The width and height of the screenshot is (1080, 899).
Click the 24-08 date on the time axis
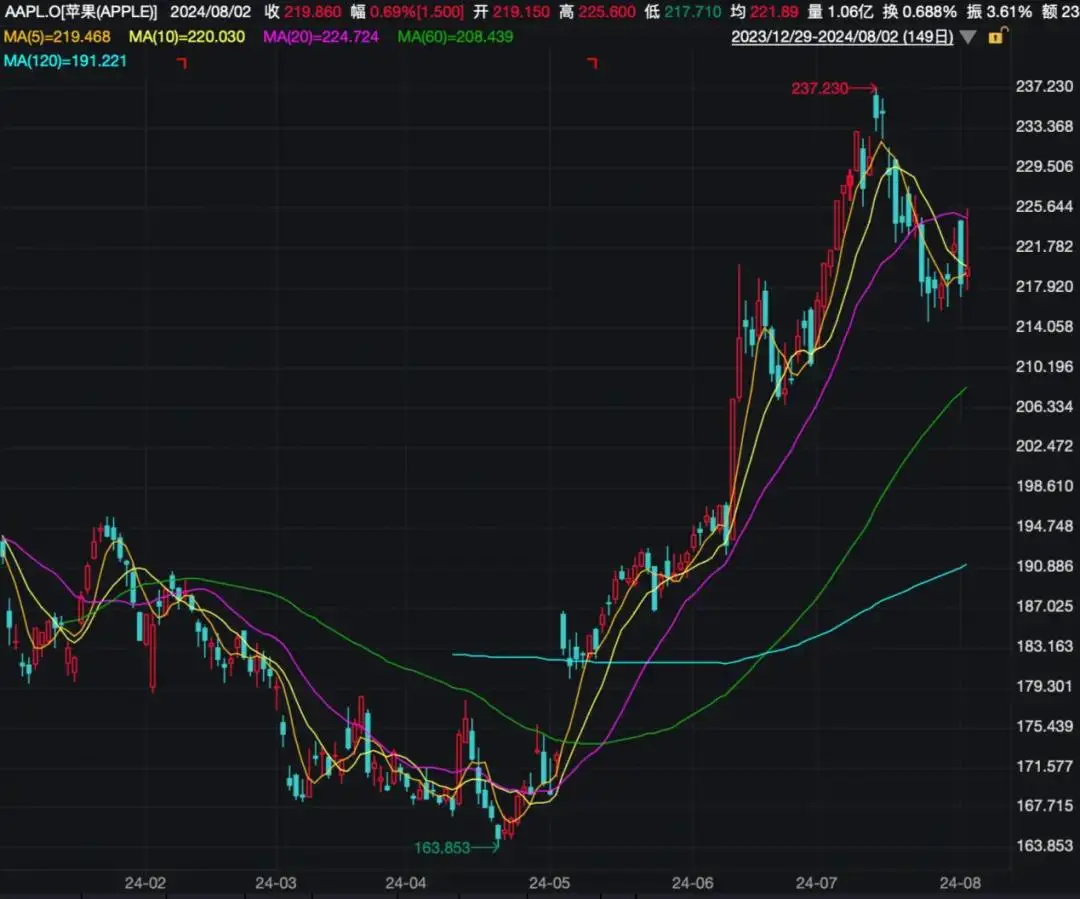pos(960,883)
